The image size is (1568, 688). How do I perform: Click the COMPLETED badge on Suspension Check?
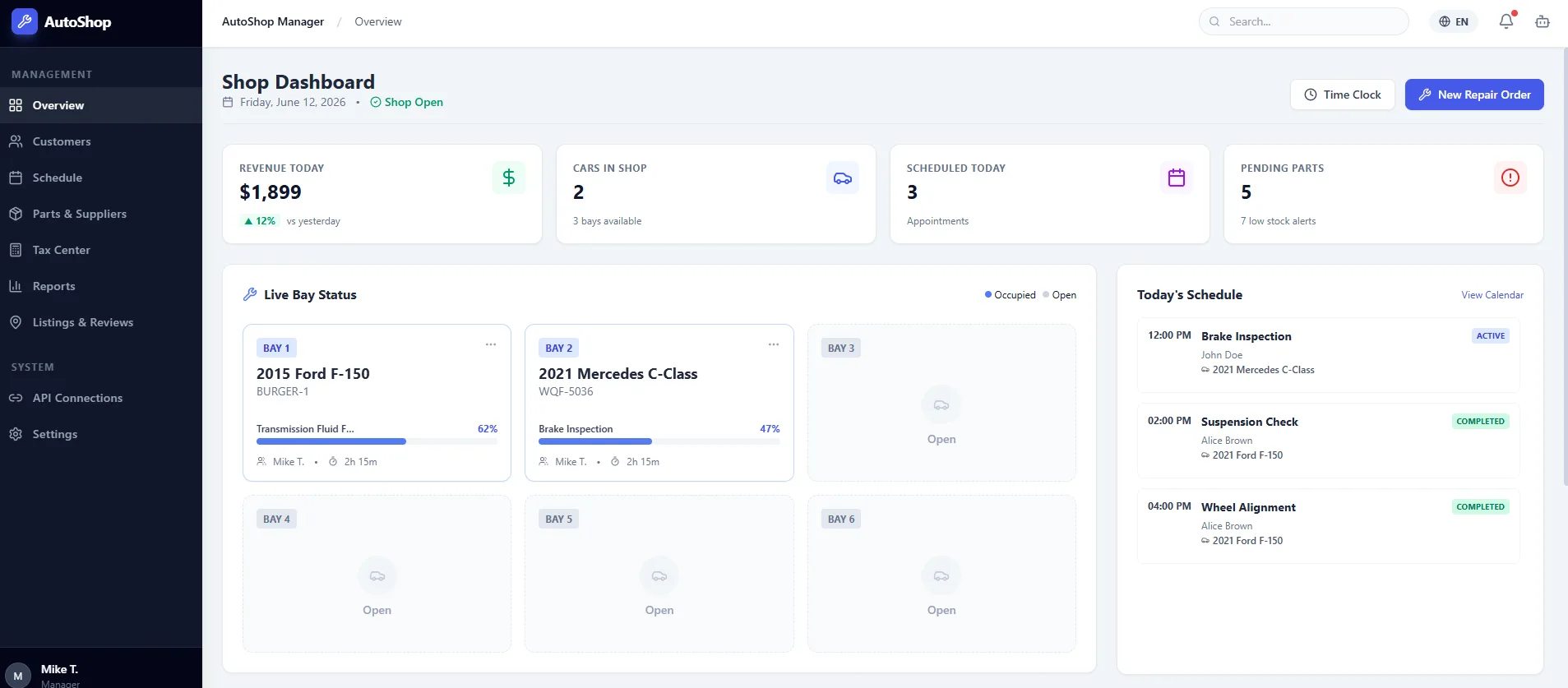point(1480,421)
